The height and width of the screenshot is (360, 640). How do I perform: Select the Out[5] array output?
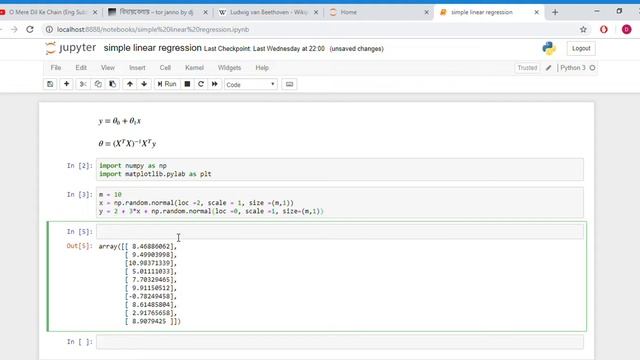click(x=139, y=284)
